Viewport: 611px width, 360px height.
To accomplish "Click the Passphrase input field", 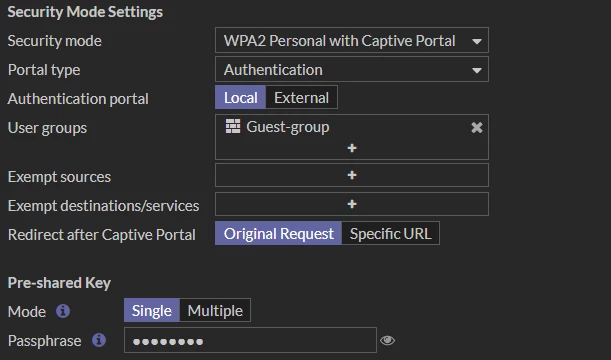I will (250, 340).
